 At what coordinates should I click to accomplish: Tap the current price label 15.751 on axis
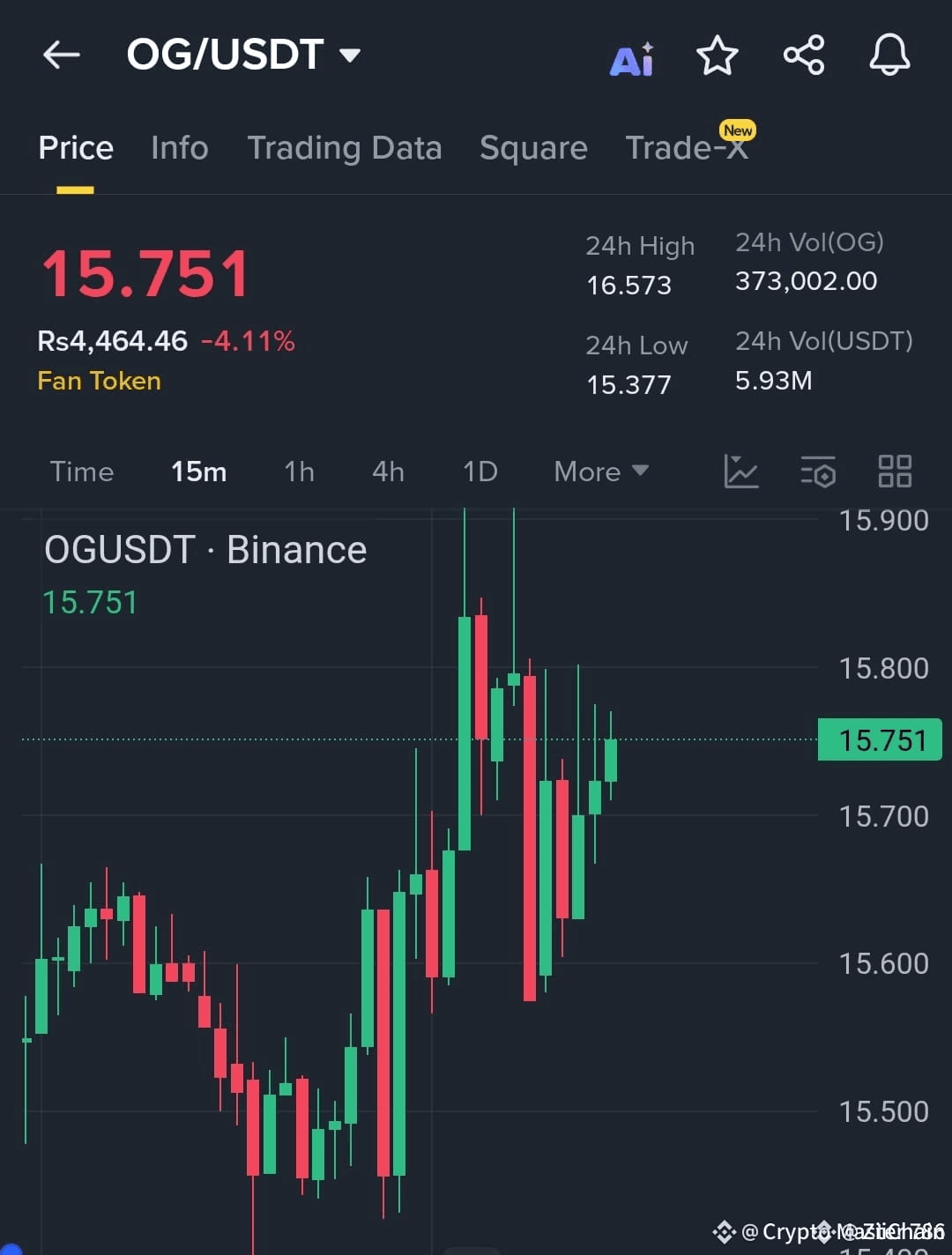(880, 739)
